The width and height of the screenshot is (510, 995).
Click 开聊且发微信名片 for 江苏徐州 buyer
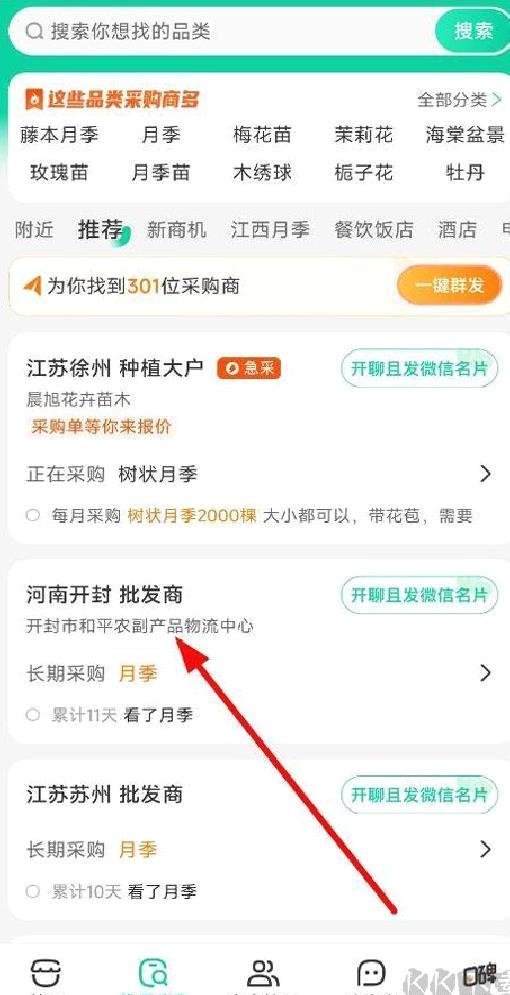[x=419, y=369]
